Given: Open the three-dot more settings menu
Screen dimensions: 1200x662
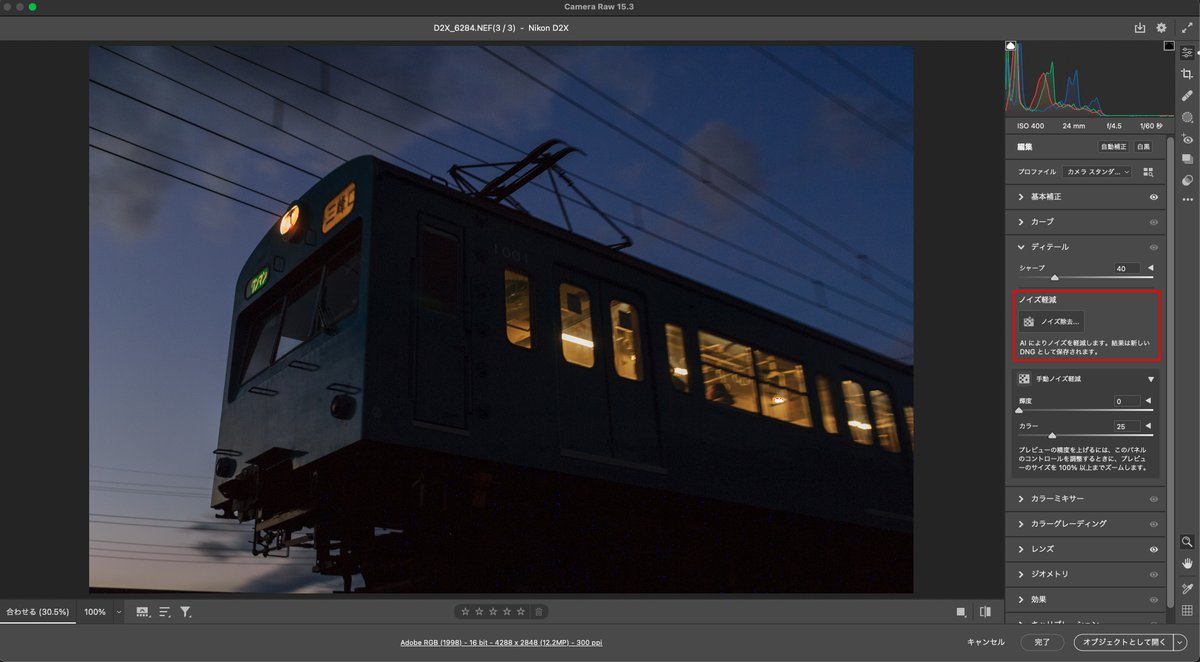Looking at the screenshot, I should [x=1187, y=200].
